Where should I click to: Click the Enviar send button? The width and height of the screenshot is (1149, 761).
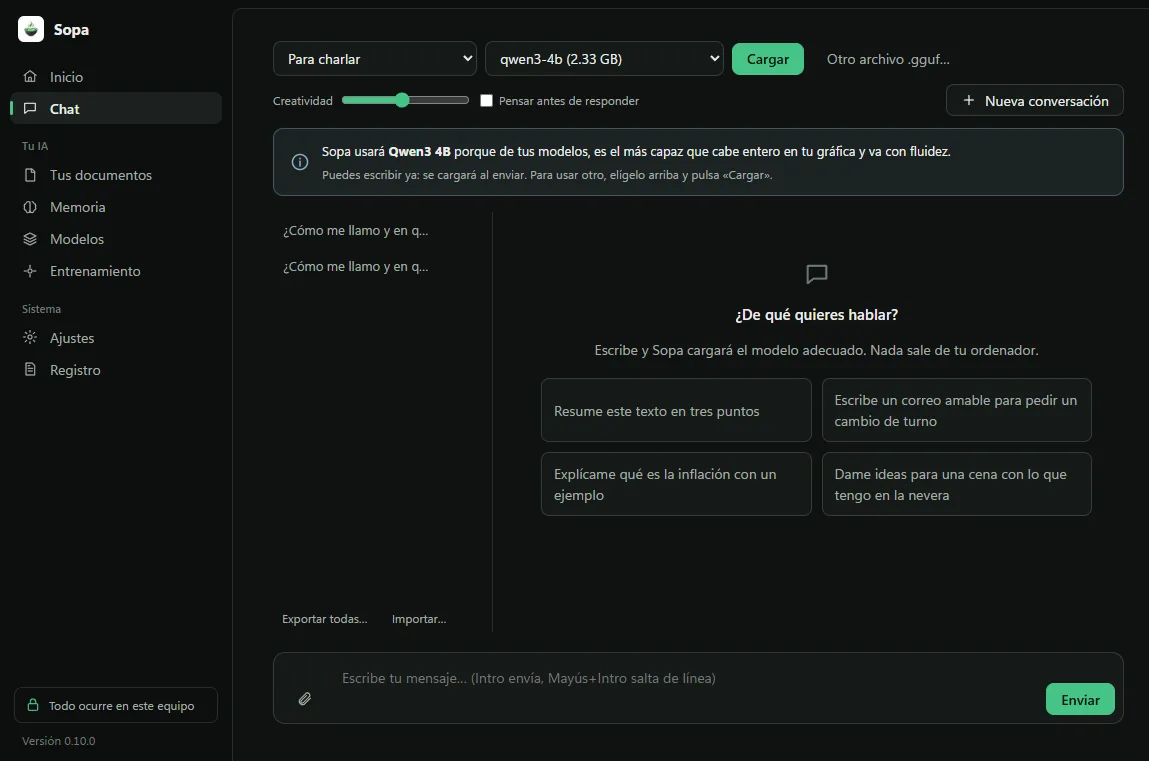[x=1080, y=699]
